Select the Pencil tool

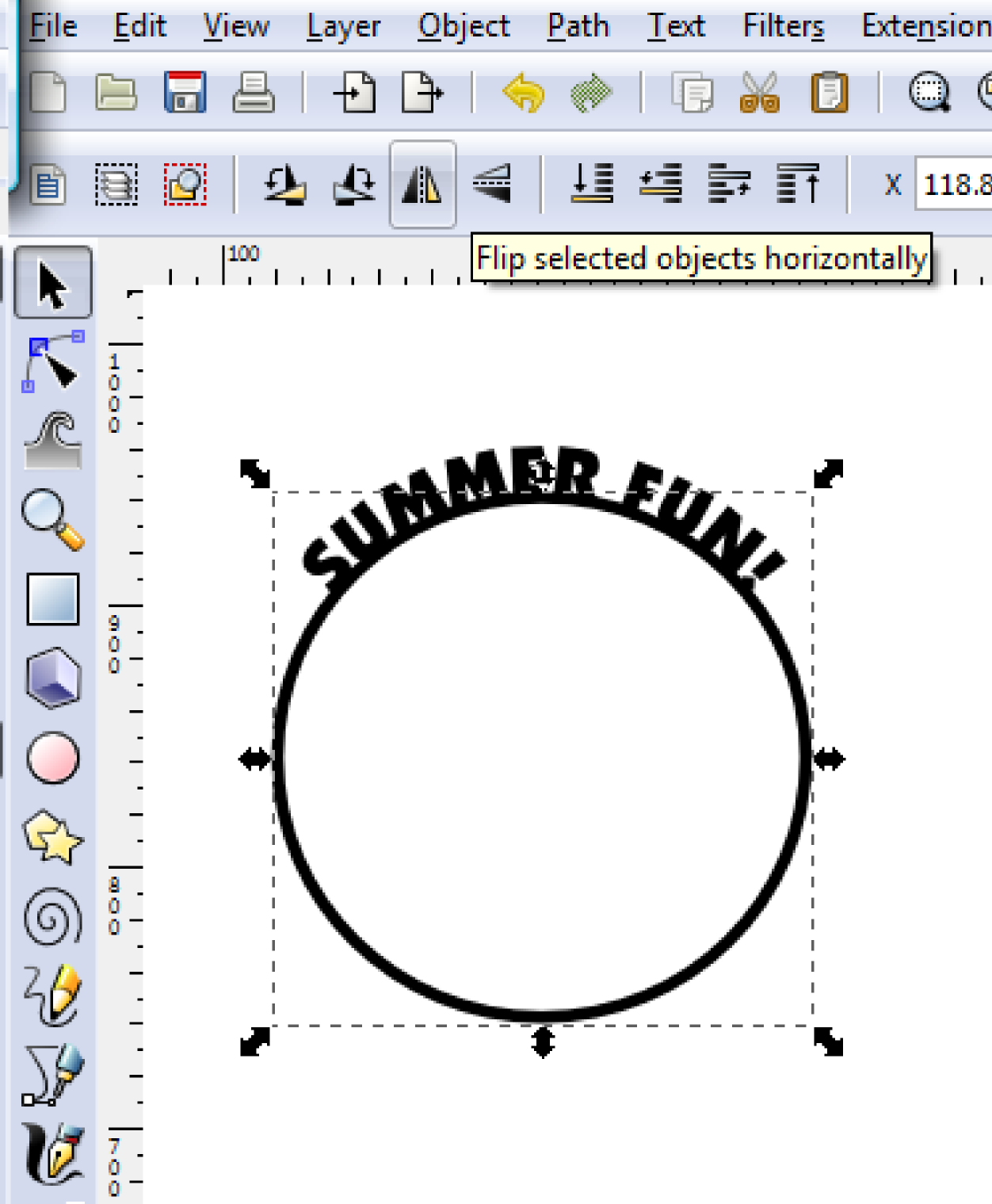pos(53,995)
